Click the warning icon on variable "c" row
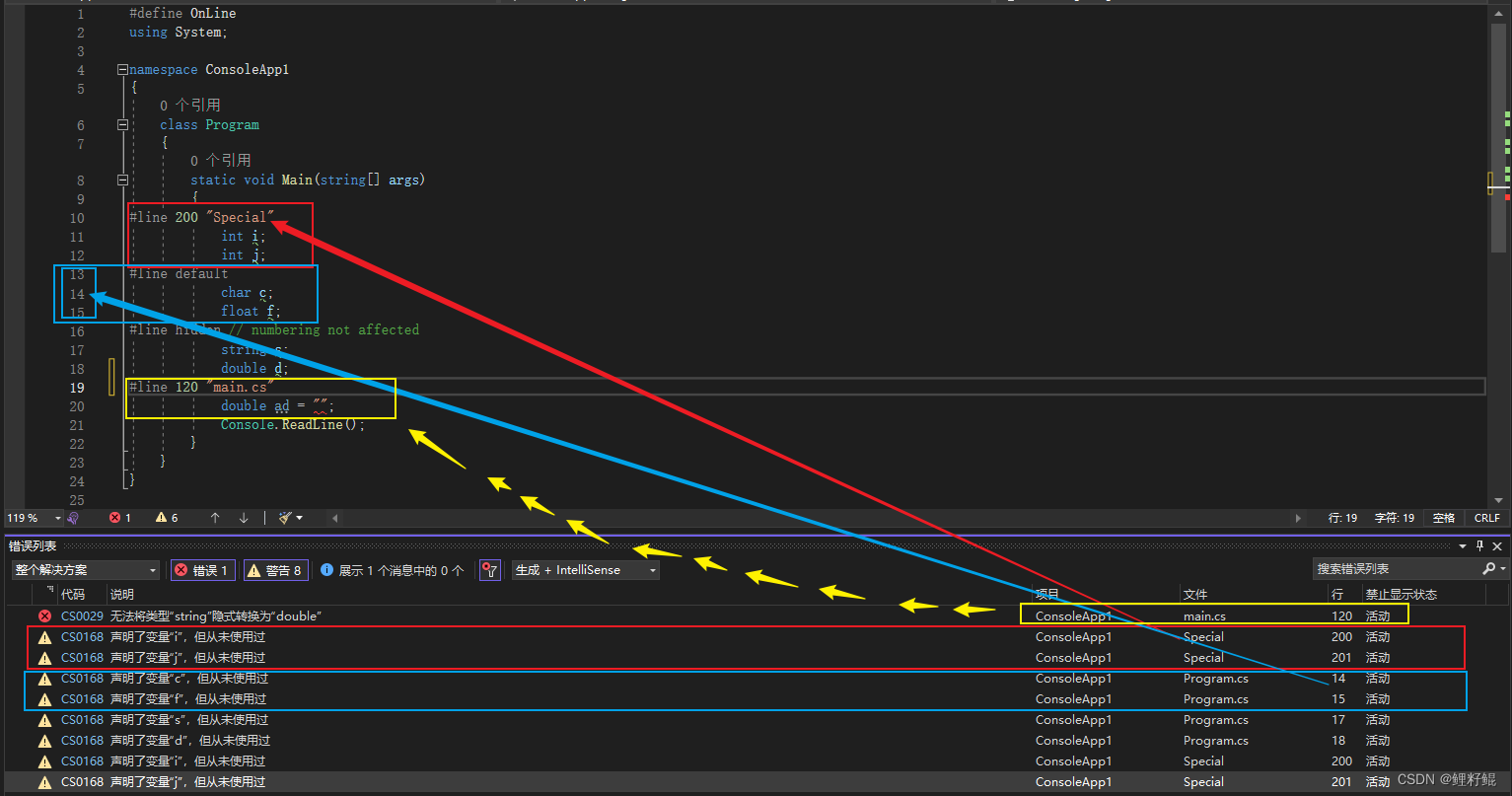Image resolution: width=1512 pixels, height=796 pixels. pyautogui.click(x=44, y=679)
